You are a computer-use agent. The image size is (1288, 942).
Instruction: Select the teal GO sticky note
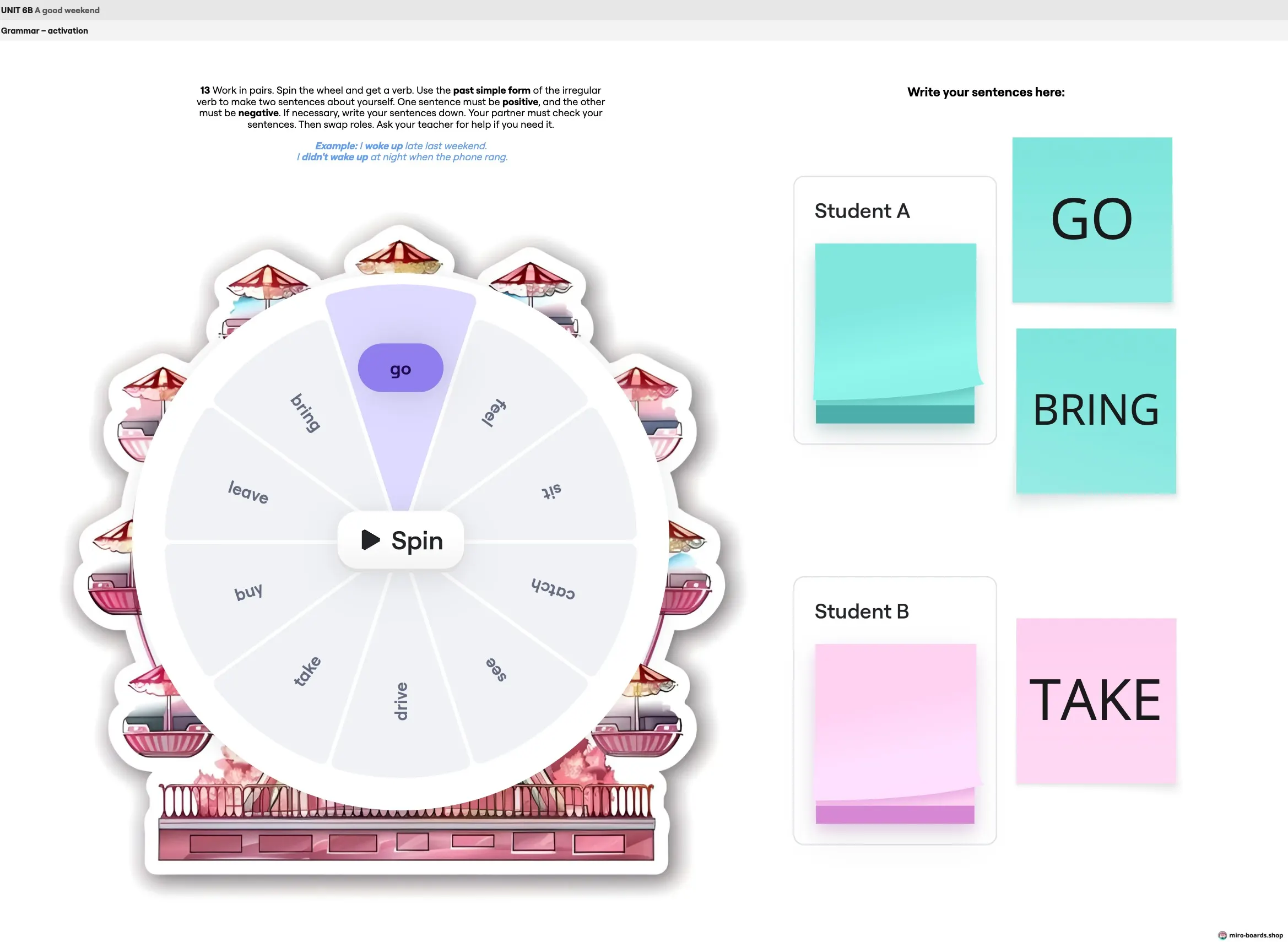tap(1092, 220)
